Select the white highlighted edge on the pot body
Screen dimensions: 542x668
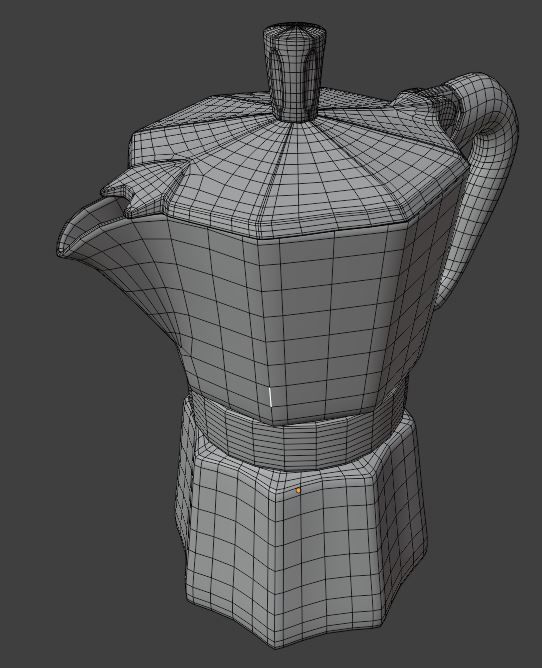271,397
